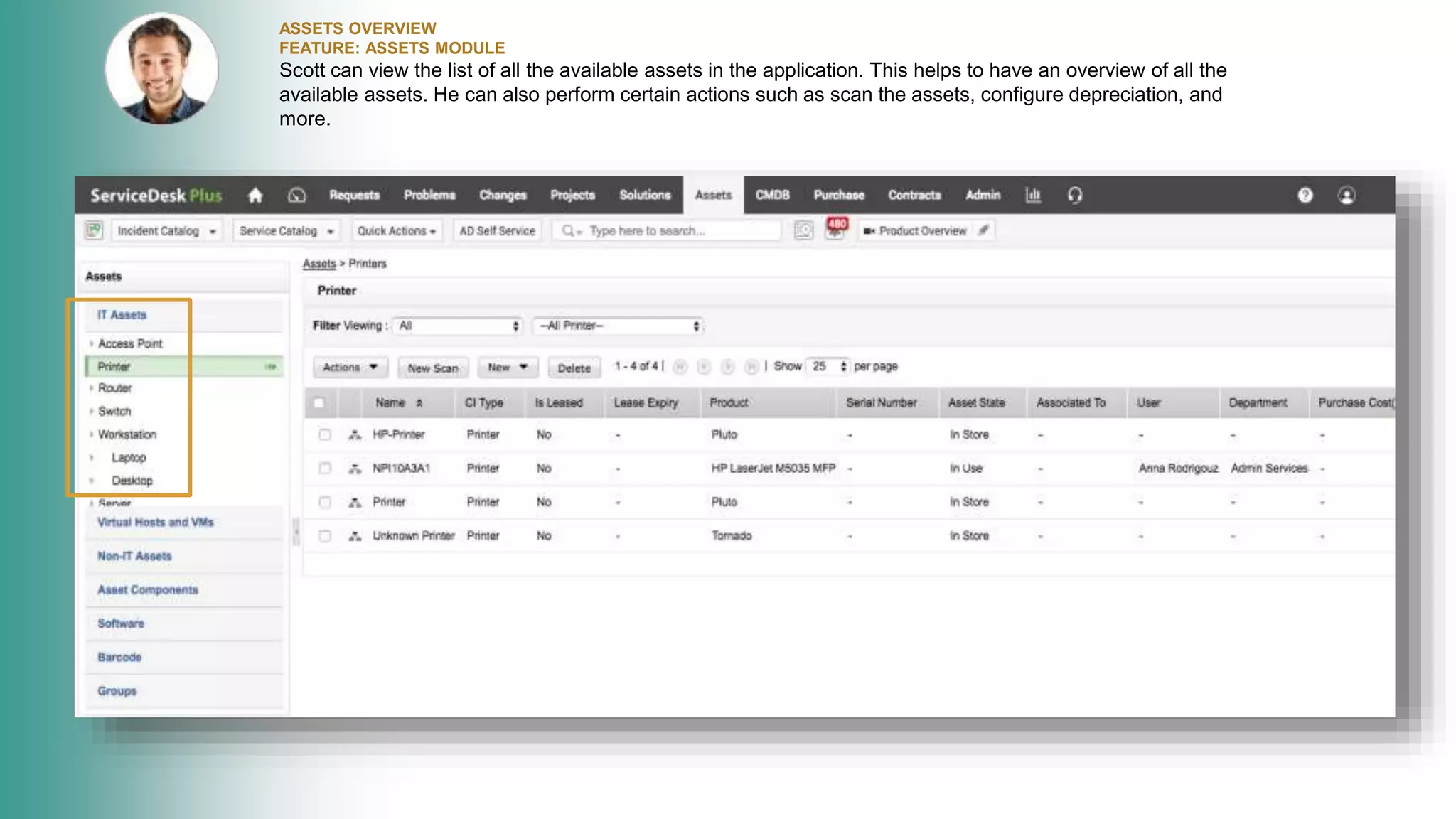Check the box for the row named Printer
Viewport: 1456px width, 819px height.
[325, 502]
